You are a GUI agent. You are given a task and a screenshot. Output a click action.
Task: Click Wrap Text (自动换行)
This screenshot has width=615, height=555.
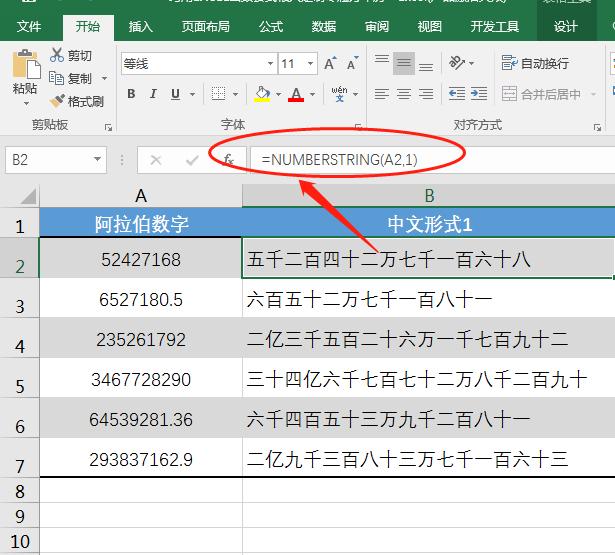point(535,63)
